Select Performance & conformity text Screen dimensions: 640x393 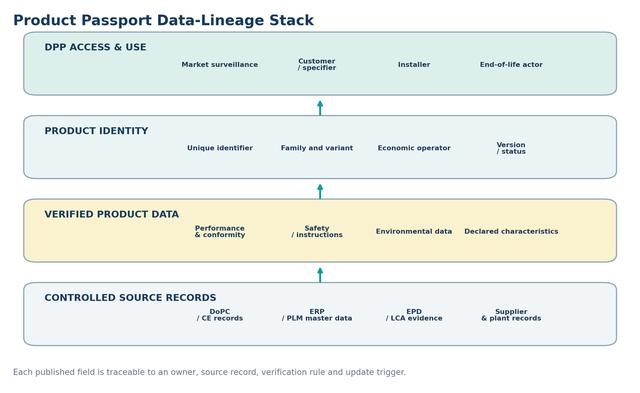pos(220,231)
